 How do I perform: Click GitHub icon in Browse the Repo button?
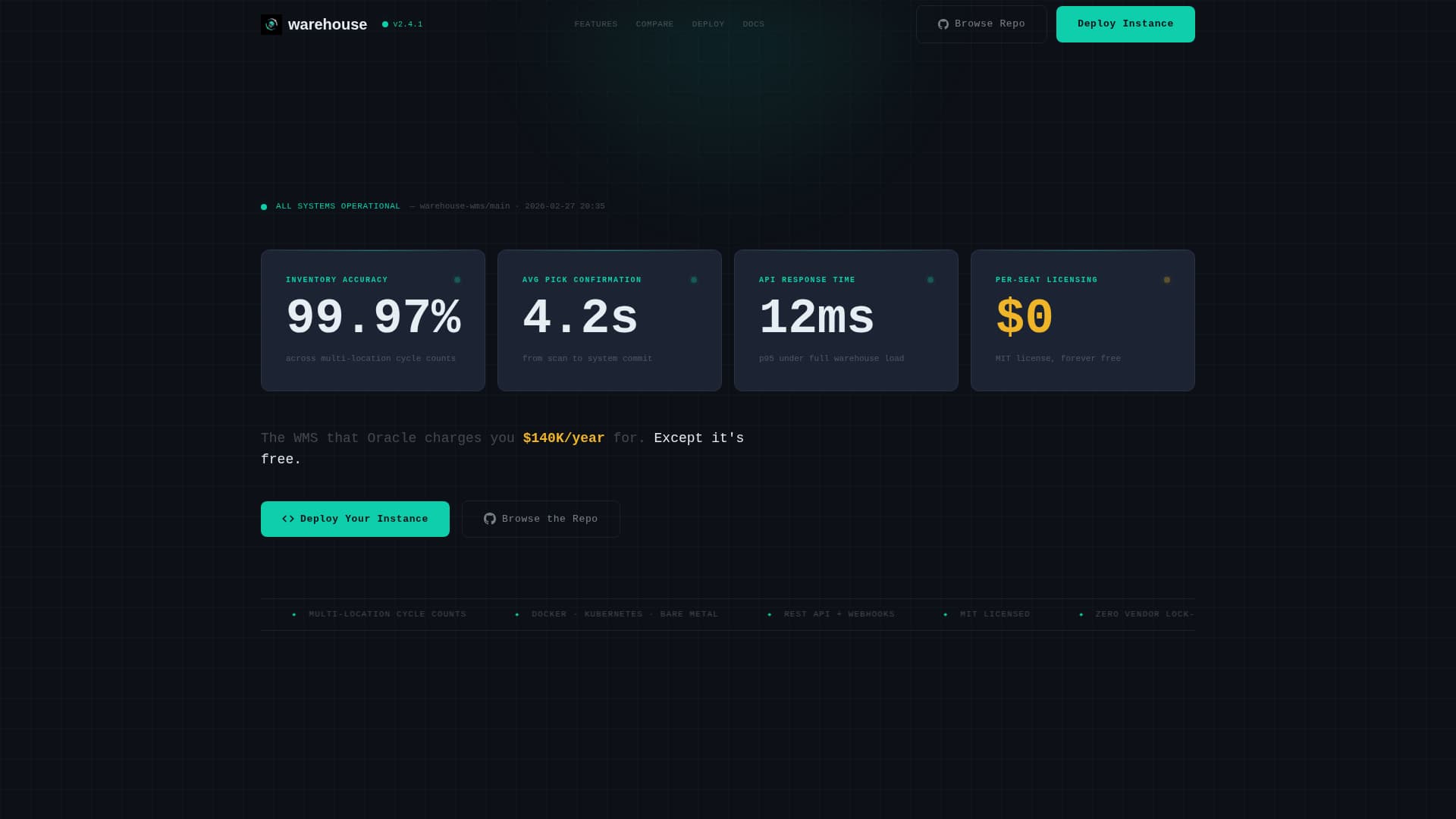tap(490, 519)
